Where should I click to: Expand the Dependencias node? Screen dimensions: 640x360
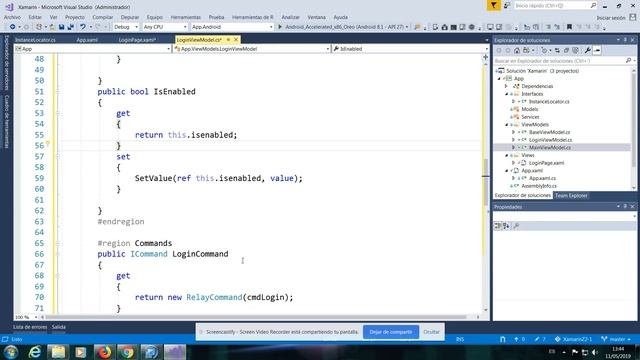pos(507,86)
